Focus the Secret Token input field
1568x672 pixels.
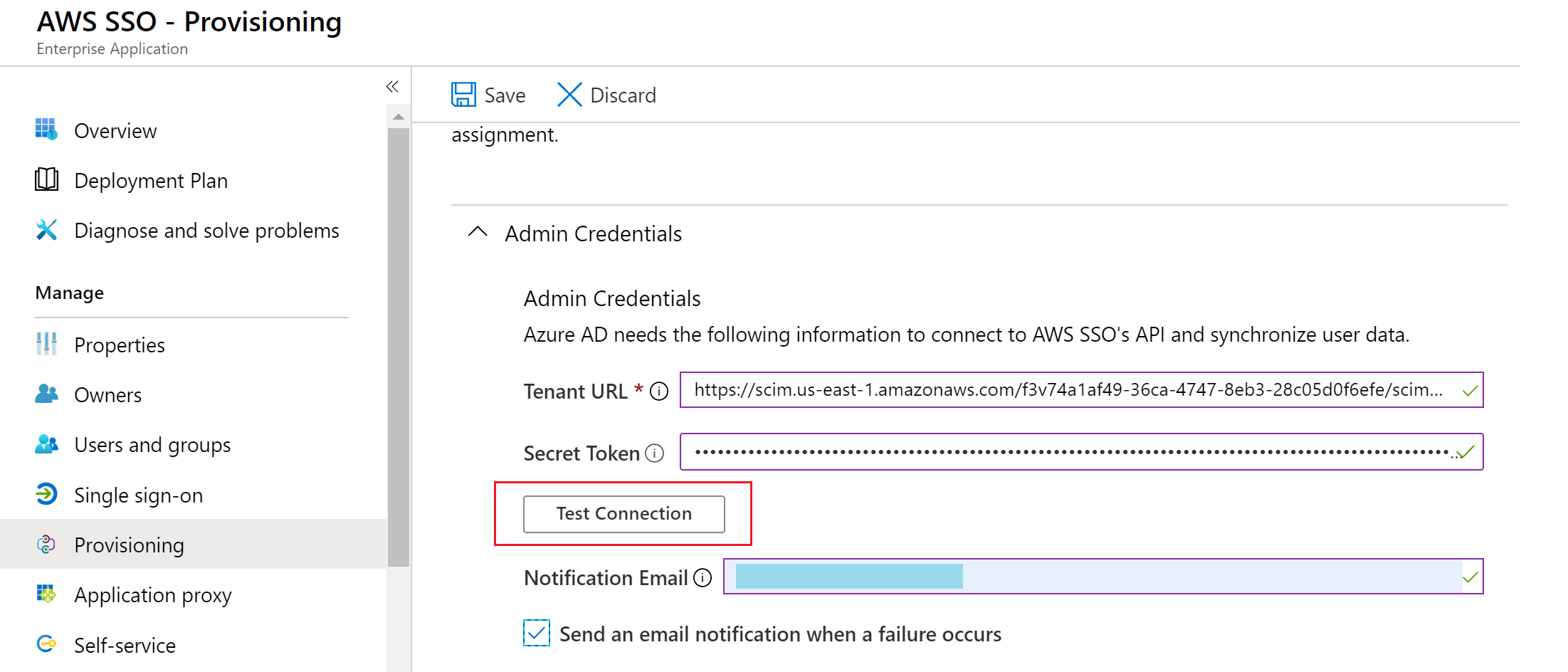tap(1068, 452)
